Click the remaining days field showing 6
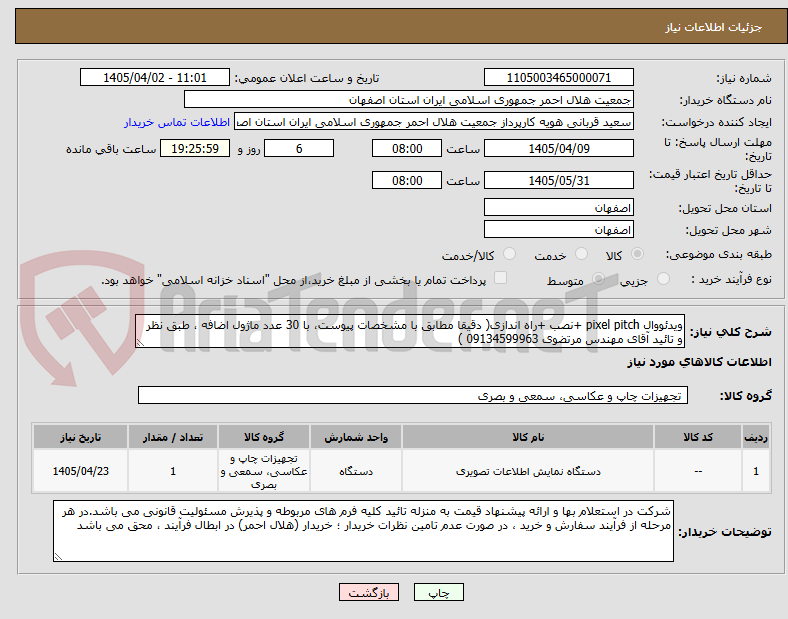The height and width of the screenshot is (619, 788). (x=299, y=149)
